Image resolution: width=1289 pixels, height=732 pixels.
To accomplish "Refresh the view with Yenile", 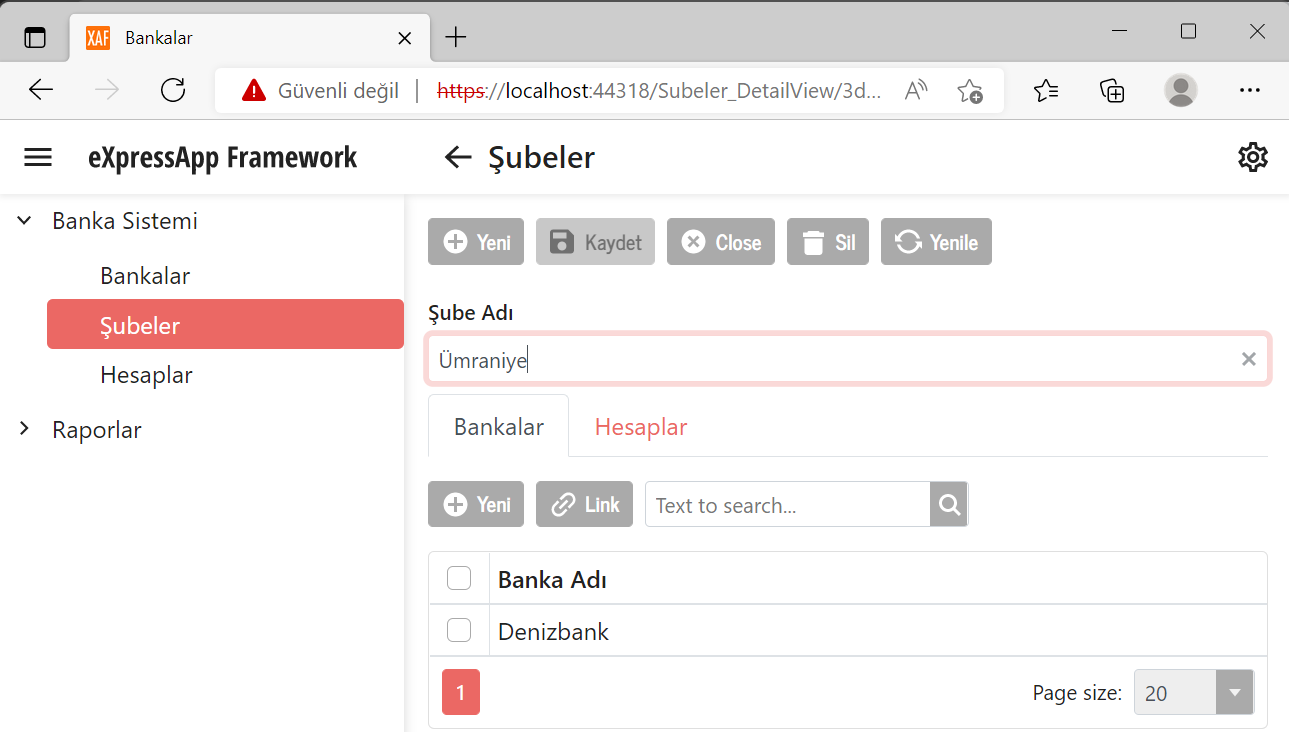I will [x=936, y=242].
